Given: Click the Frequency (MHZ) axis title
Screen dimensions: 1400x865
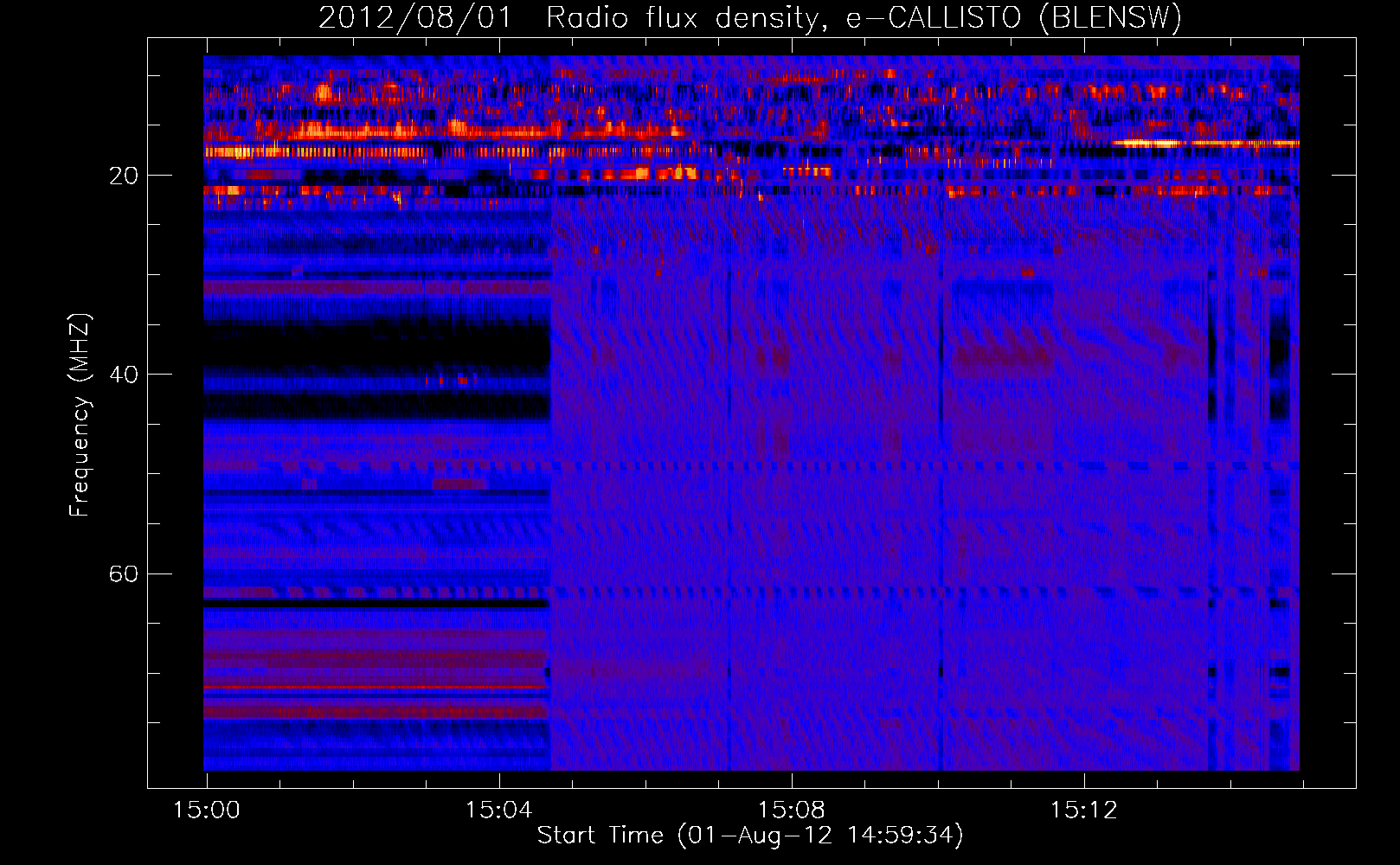Looking at the screenshot, I should pyautogui.click(x=80, y=415).
